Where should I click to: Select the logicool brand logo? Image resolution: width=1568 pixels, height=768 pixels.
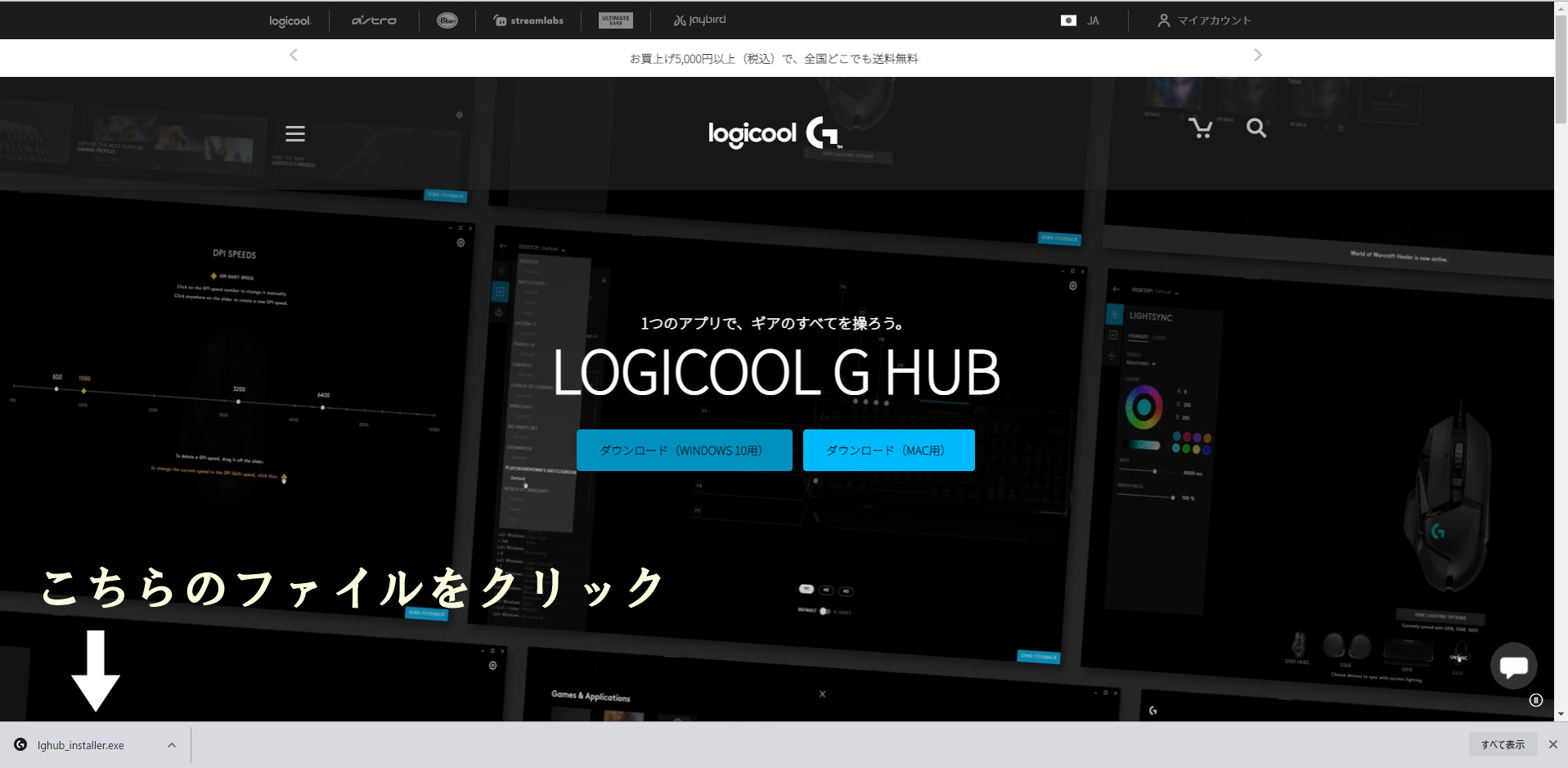point(289,20)
